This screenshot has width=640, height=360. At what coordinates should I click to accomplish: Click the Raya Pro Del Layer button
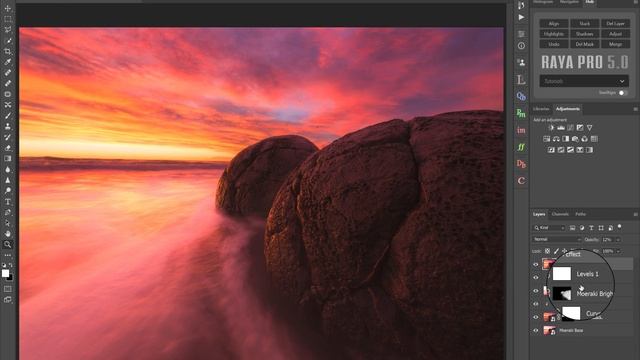pyautogui.click(x=616, y=24)
